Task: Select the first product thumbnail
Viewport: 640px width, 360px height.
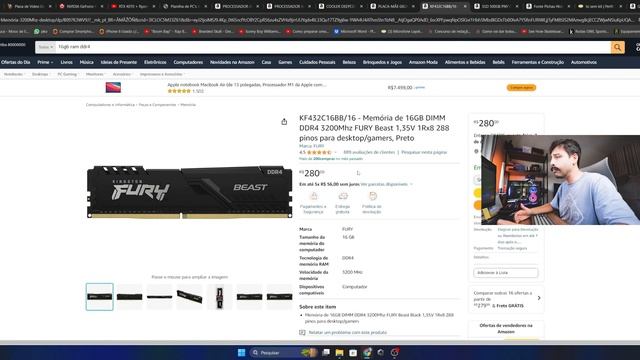Action: [100, 297]
